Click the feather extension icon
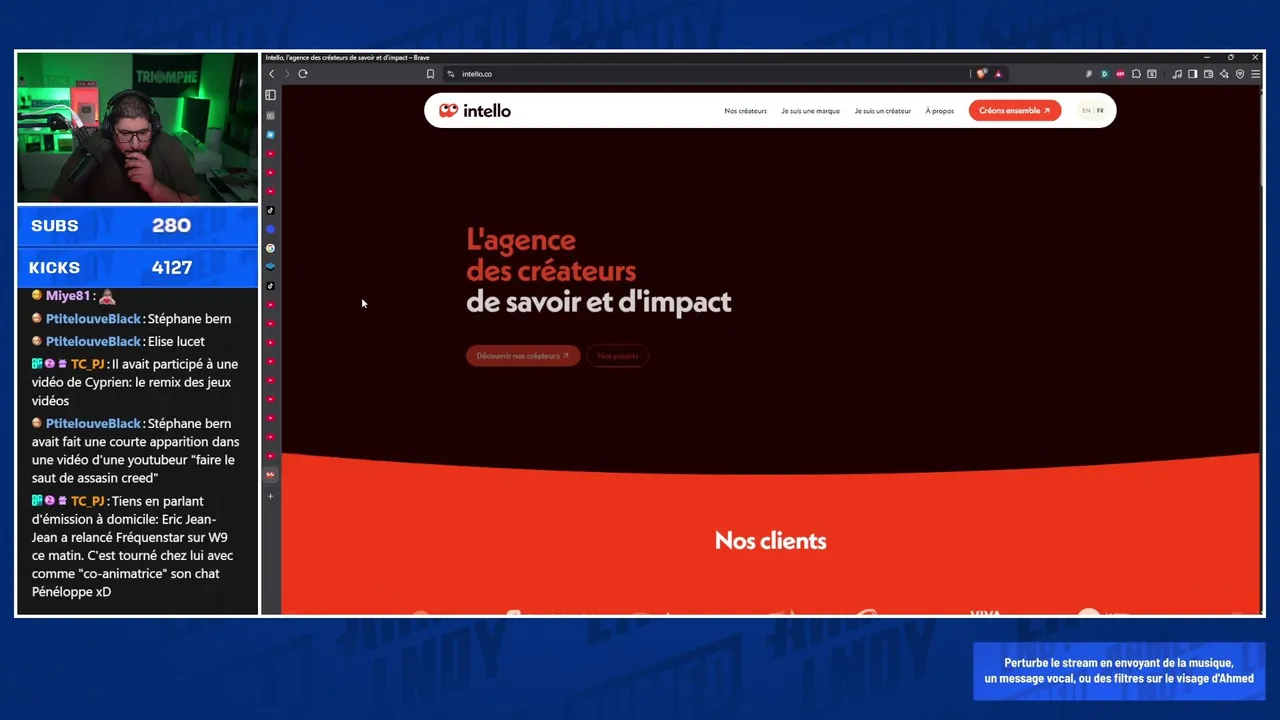The width and height of the screenshot is (1280, 720). tap(1089, 74)
